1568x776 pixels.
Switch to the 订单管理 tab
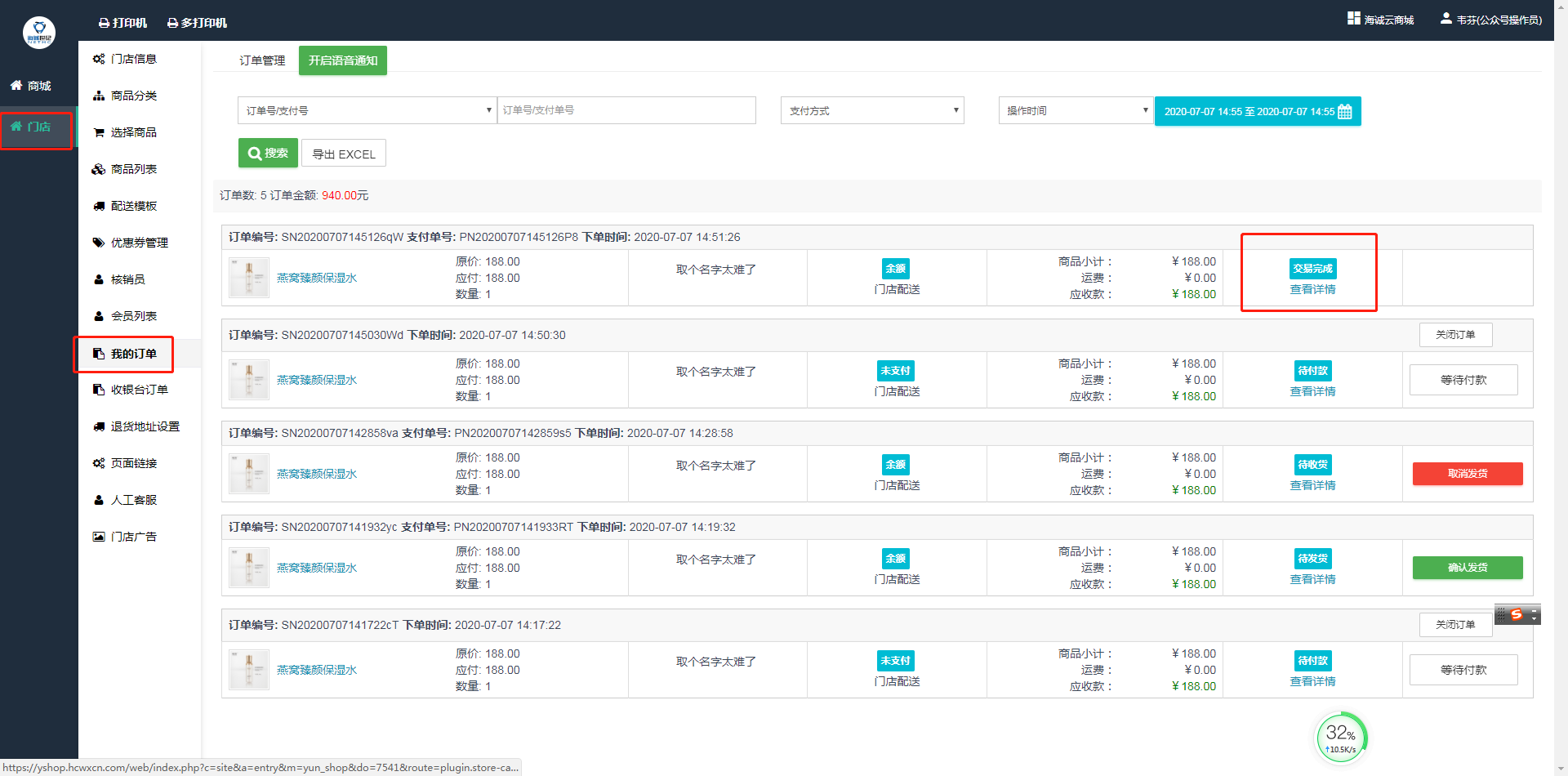pyautogui.click(x=262, y=60)
